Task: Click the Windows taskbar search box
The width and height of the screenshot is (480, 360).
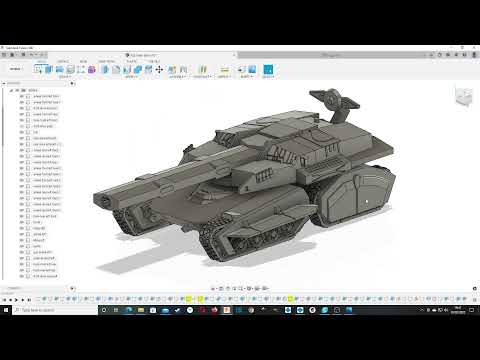Action: click(55, 310)
